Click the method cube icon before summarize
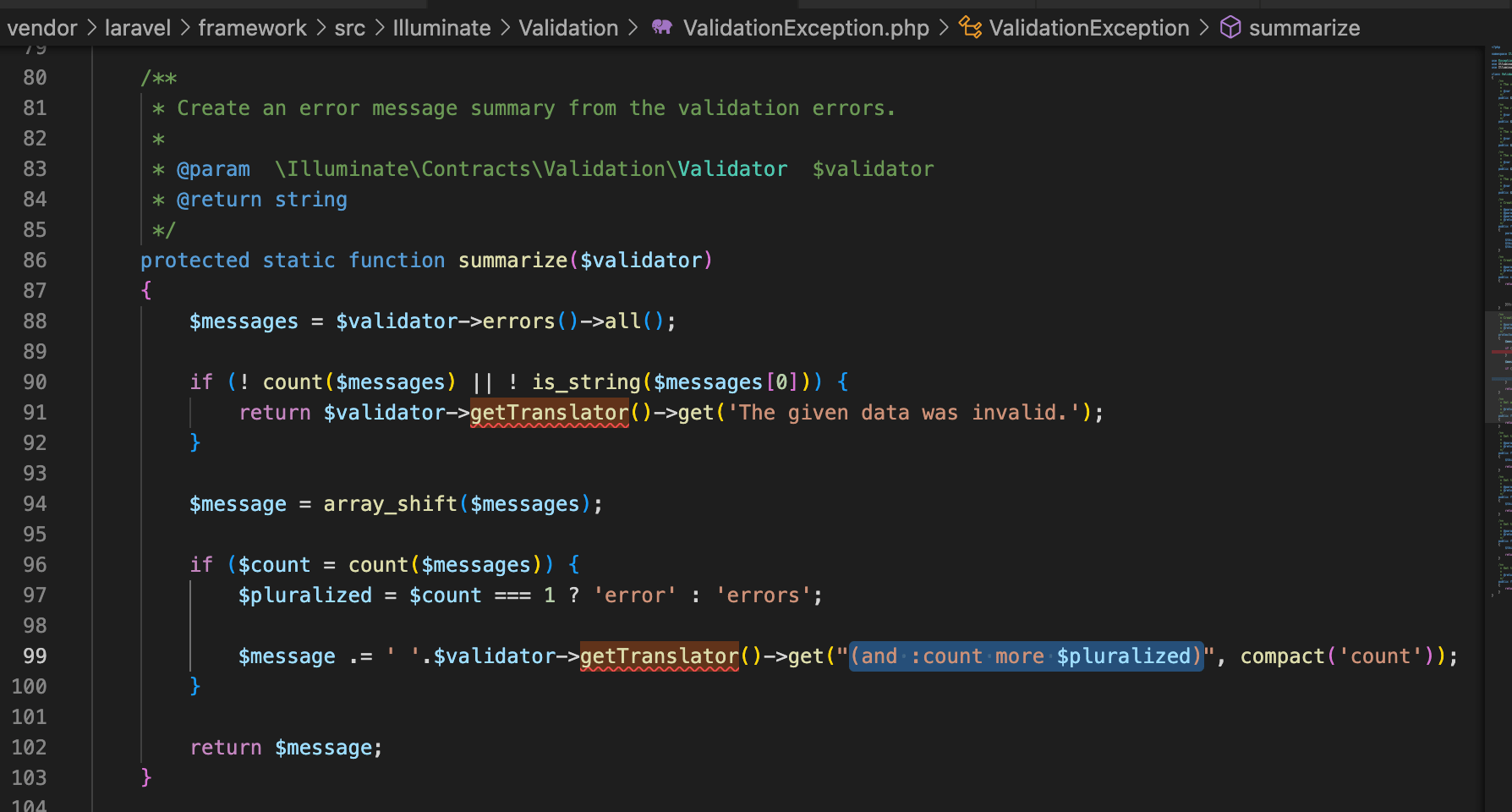The height and width of the screenshot is (812, 1512). click(1230, 28)
